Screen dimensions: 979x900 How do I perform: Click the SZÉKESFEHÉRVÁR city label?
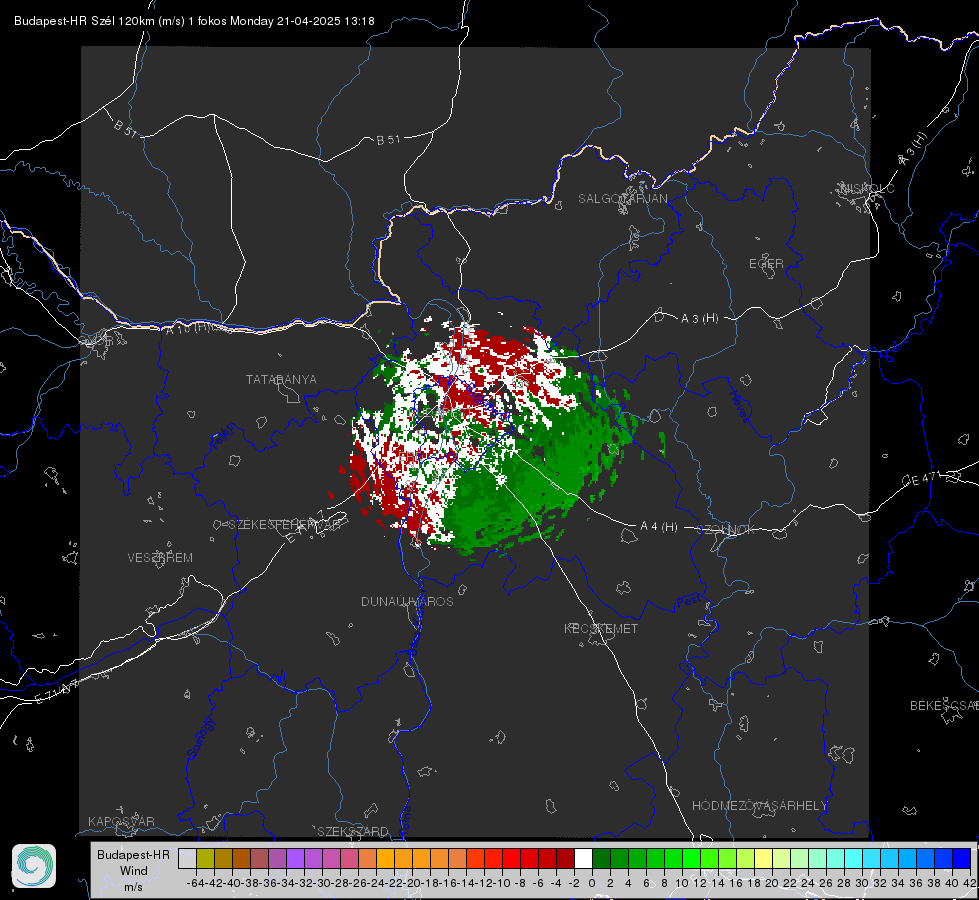coord(284,525)
